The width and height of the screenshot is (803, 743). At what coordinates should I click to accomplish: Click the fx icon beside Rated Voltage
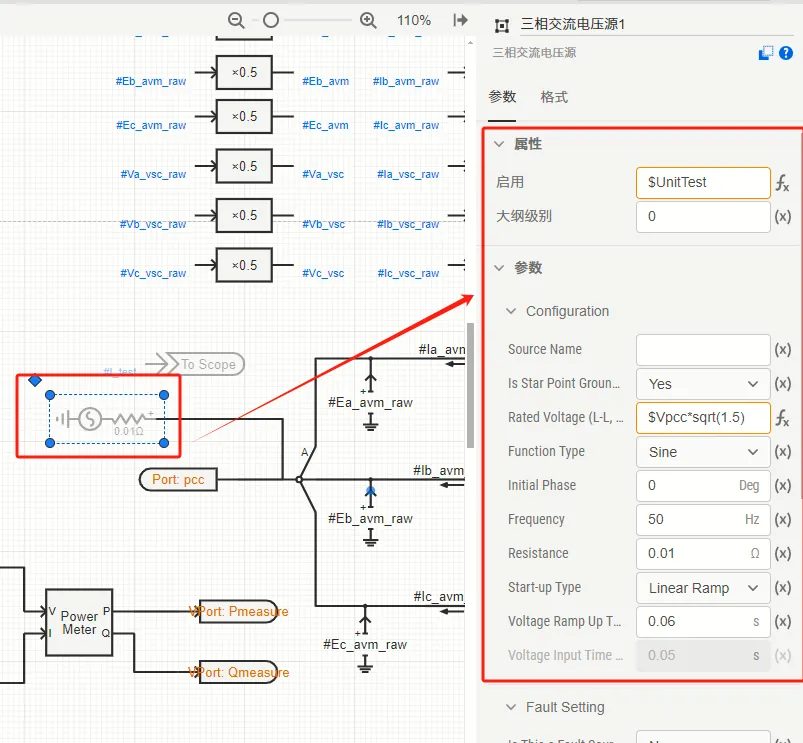(783, 418)
